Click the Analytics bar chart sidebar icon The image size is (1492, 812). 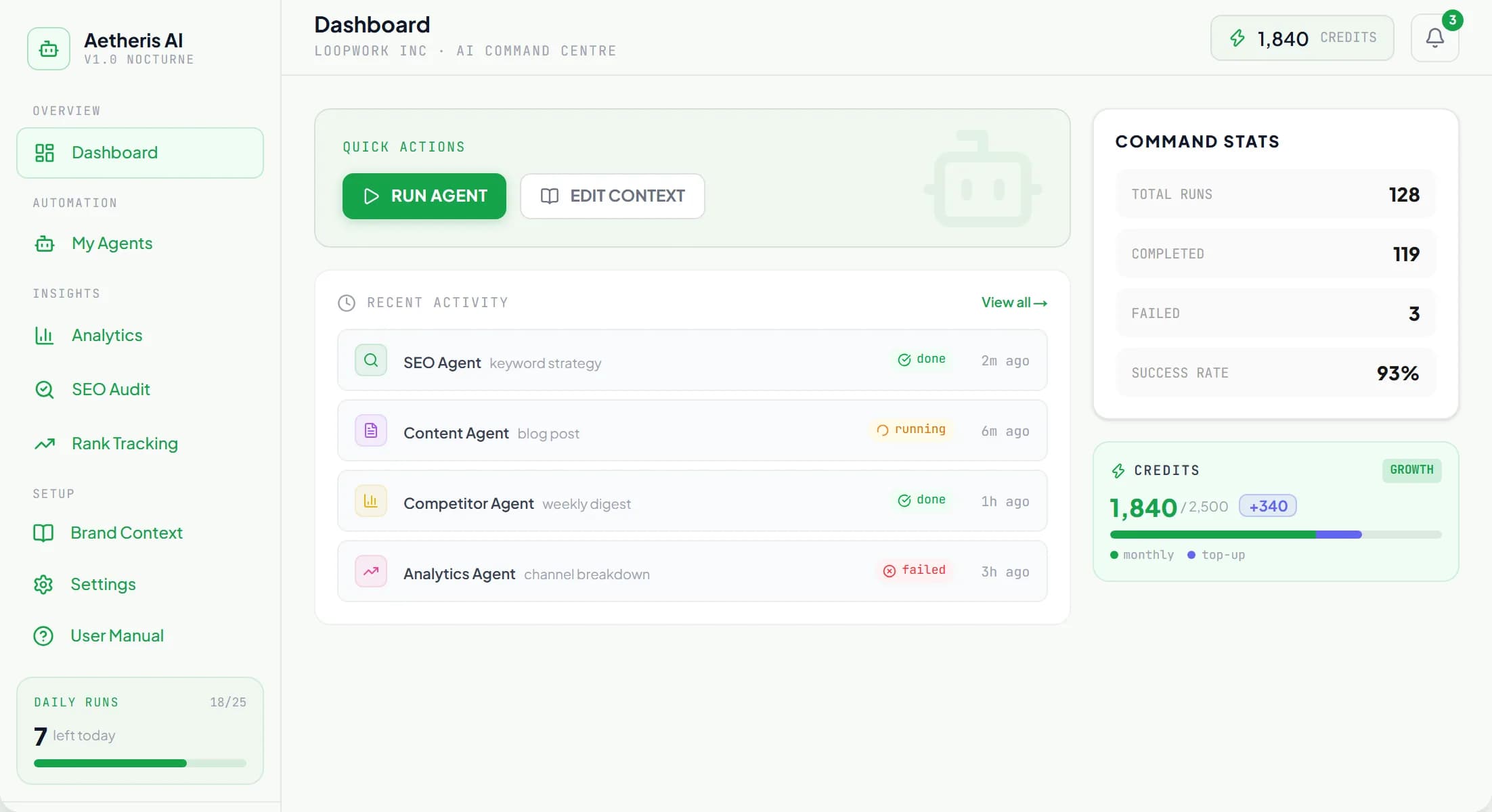coord(45,336)
